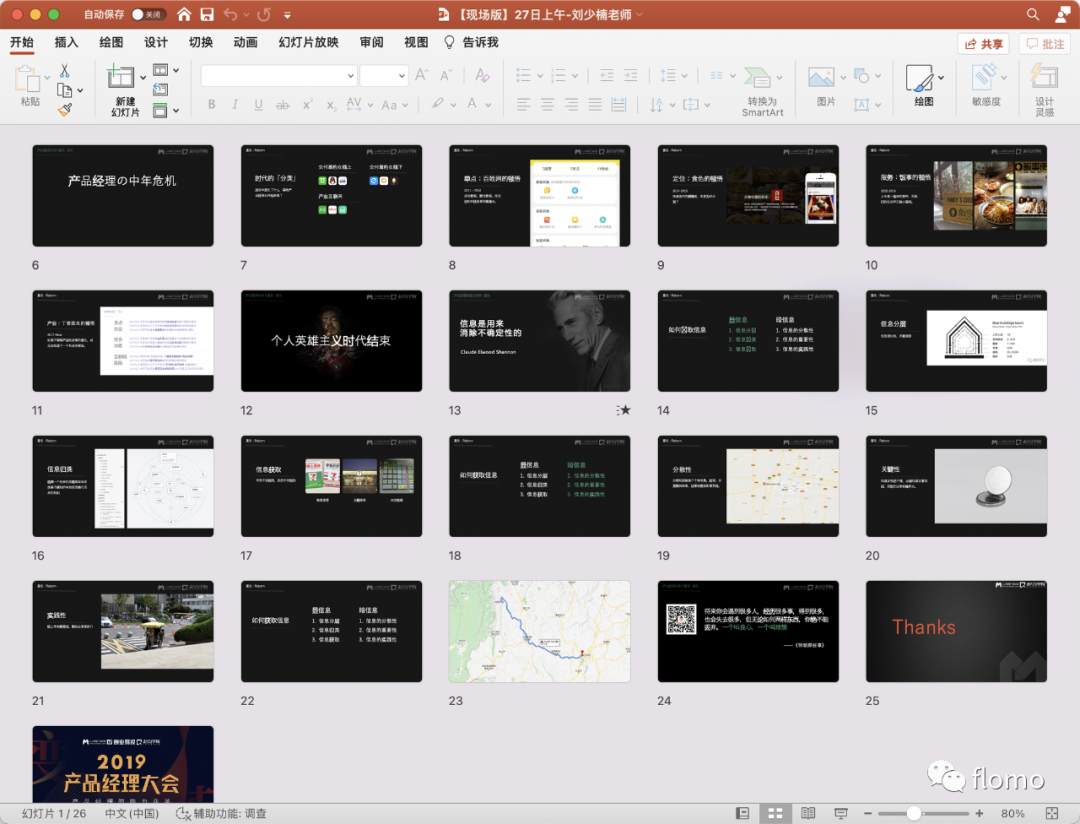Click the 敏感度 sensitivity icon
This screenshot has height=824, width=1080.
986,85
